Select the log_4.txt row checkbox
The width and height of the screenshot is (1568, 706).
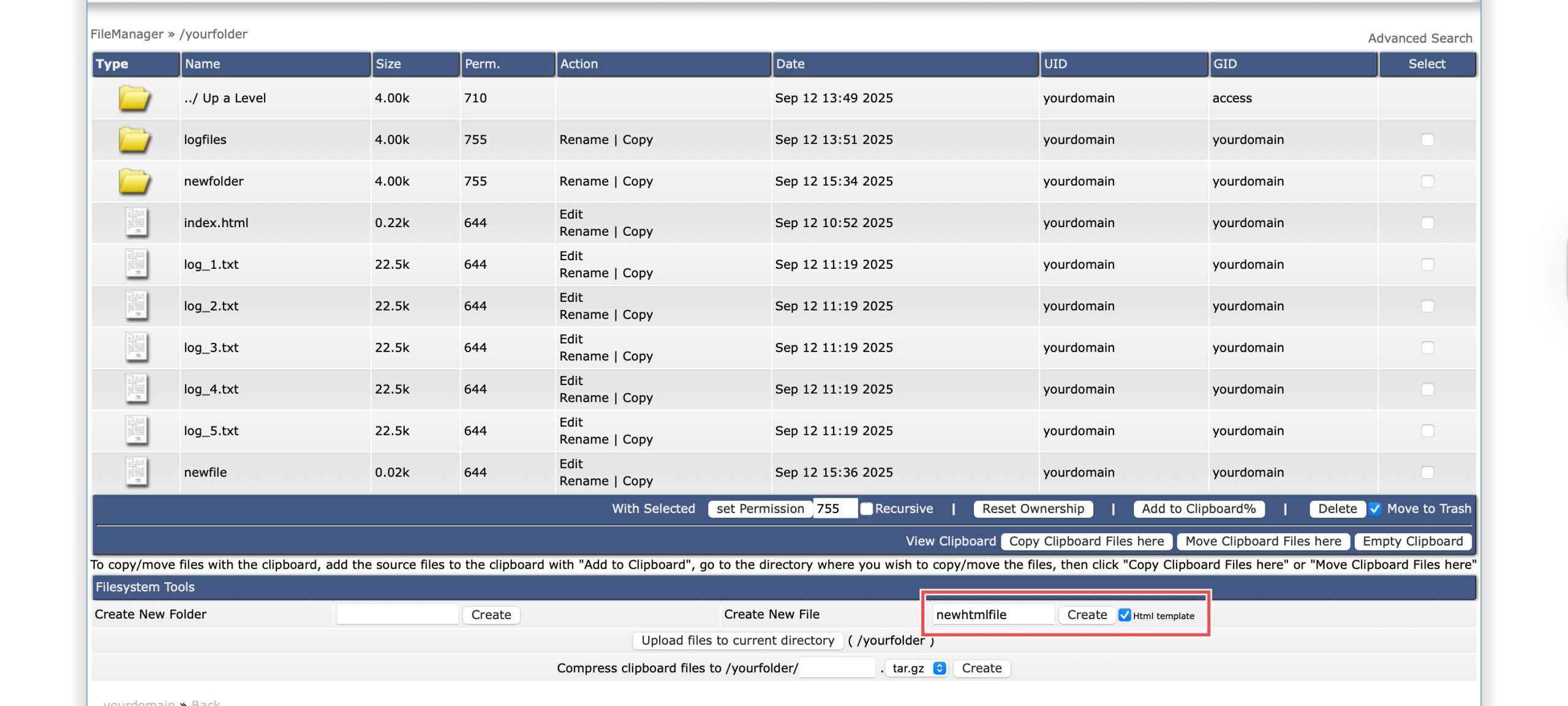coord(1427,389)
